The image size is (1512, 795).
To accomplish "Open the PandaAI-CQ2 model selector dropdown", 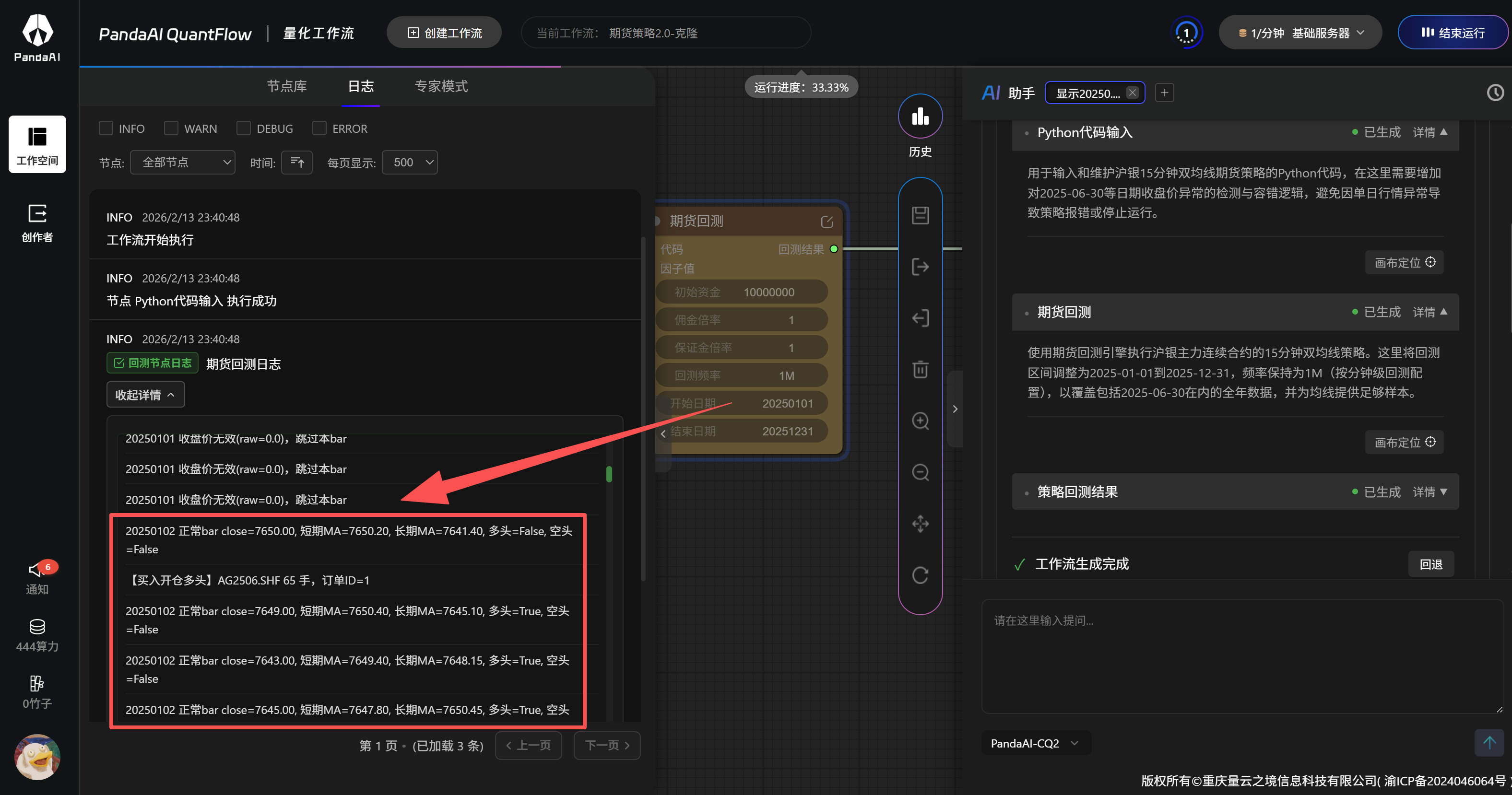I will [1036, 743].
